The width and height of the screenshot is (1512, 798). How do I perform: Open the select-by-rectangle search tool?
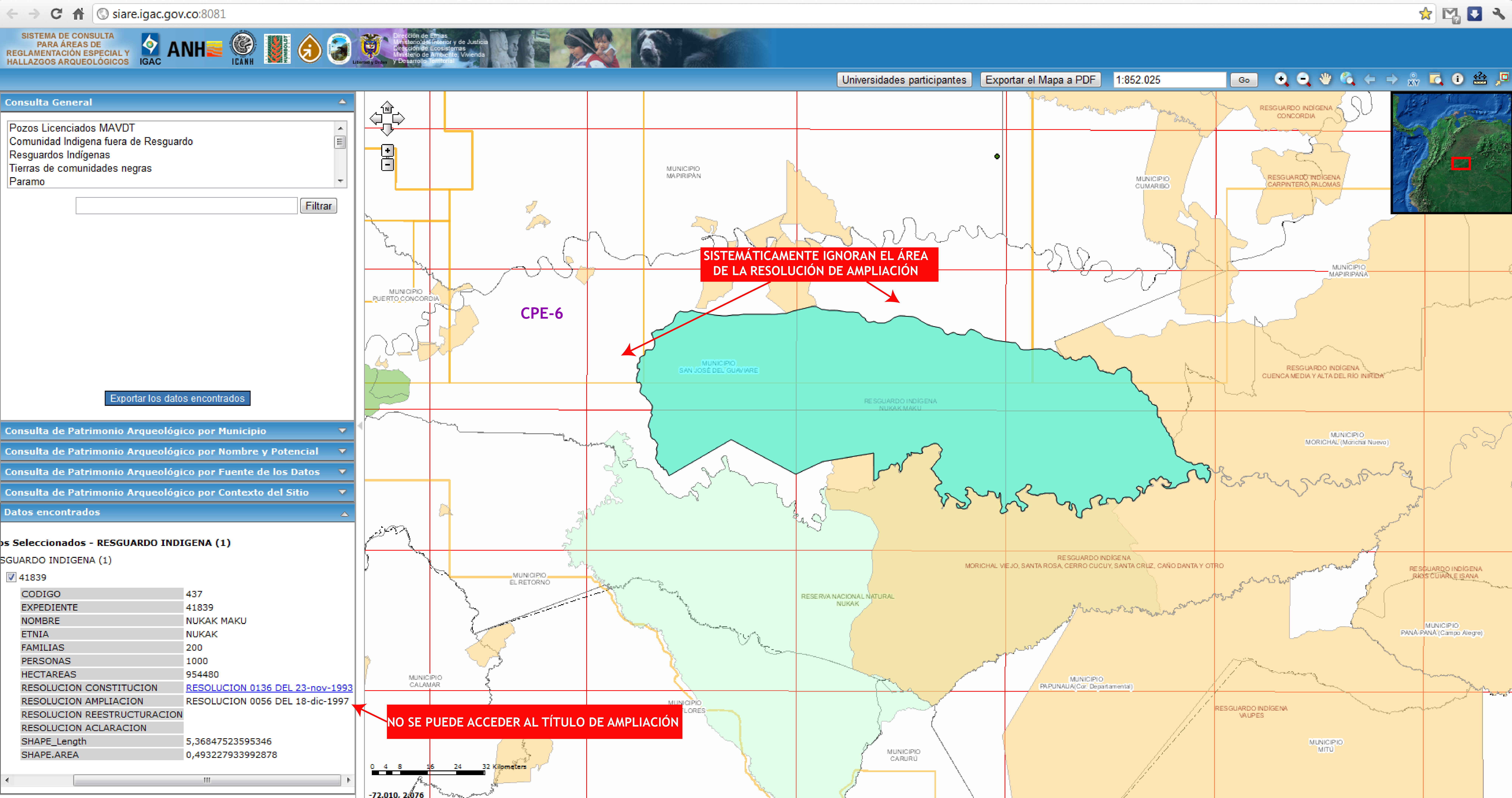1436,79
